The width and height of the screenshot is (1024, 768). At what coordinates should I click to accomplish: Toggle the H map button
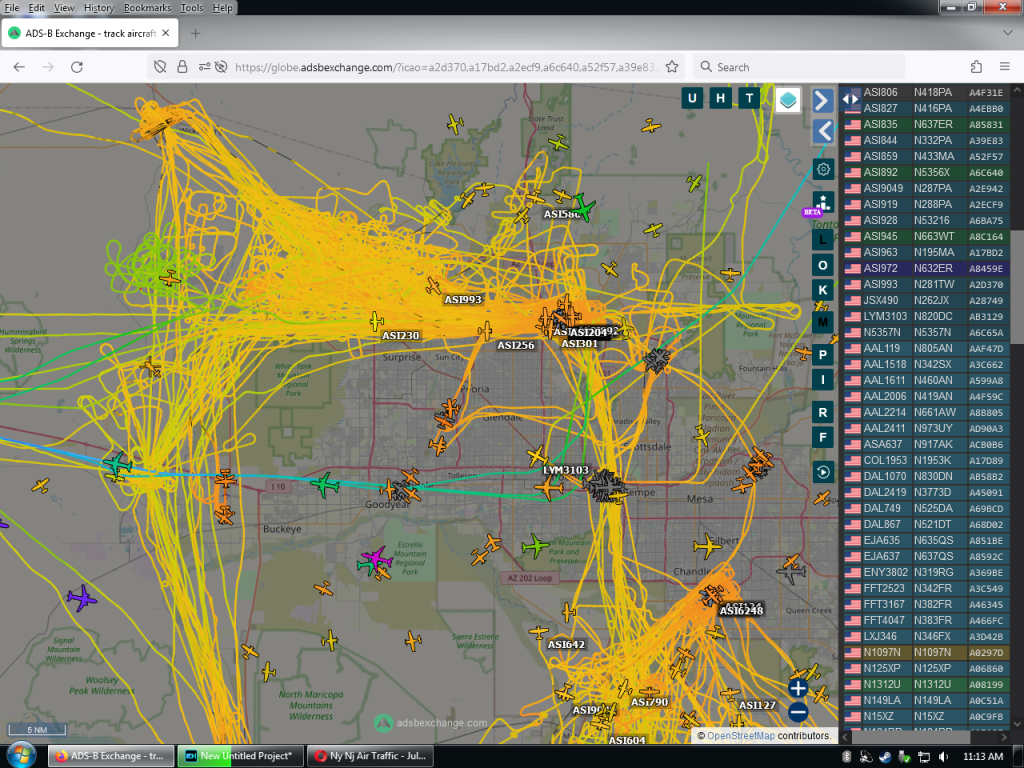click(x=720, y=99)
